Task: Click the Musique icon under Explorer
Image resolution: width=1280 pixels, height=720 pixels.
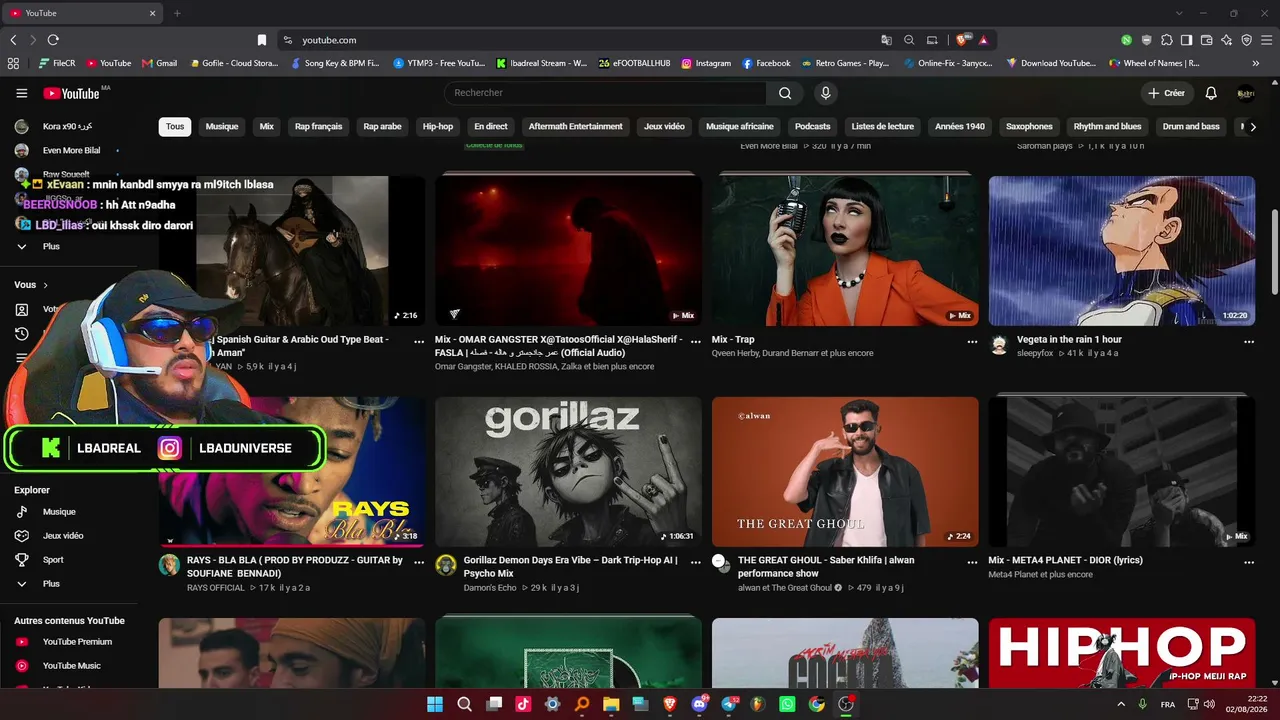Action: point(22,512)
